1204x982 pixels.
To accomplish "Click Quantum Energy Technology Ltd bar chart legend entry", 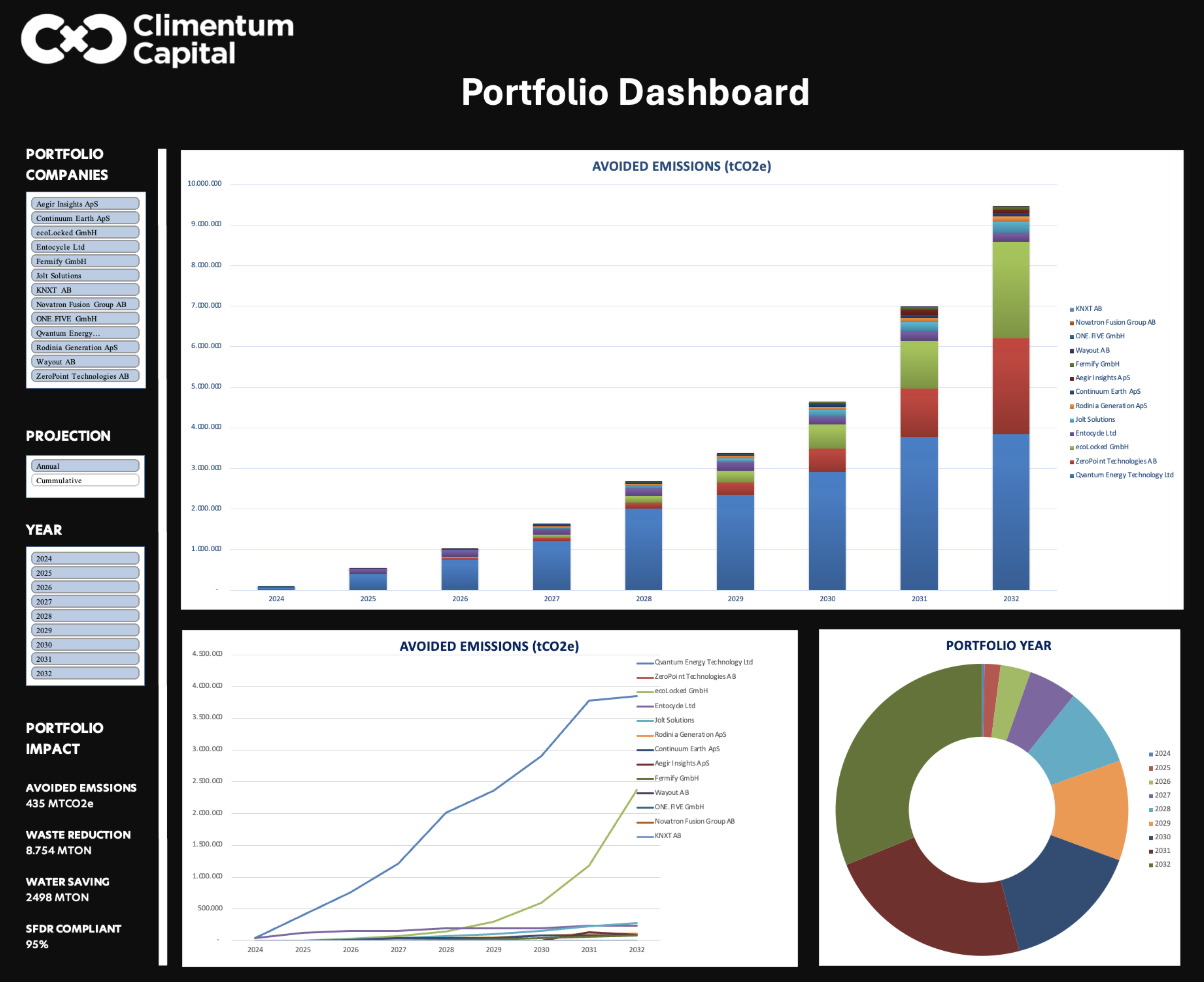I will coord(1122,475).
